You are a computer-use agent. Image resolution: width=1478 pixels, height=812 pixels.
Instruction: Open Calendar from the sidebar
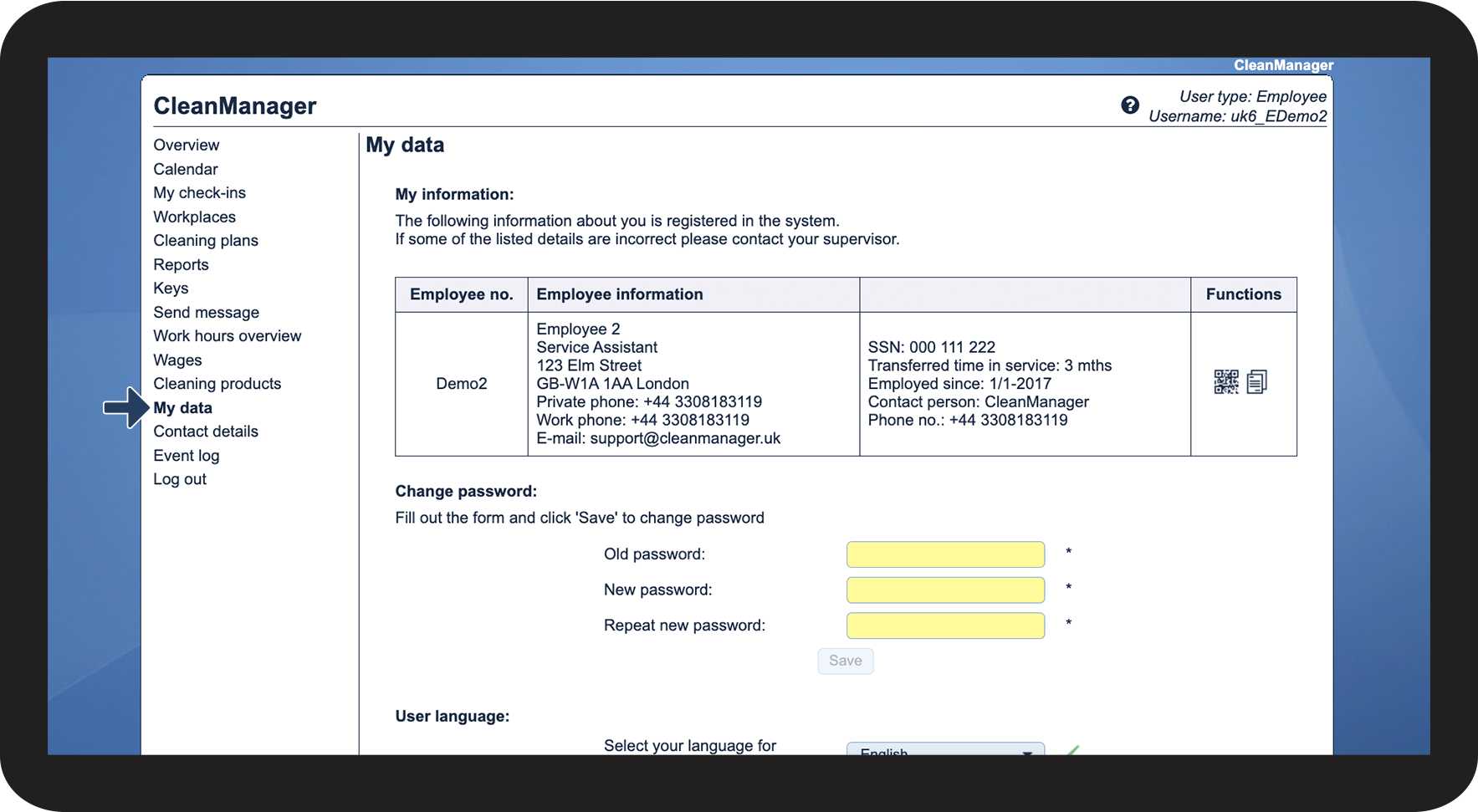pyautogui.click(x=185, y=169)
